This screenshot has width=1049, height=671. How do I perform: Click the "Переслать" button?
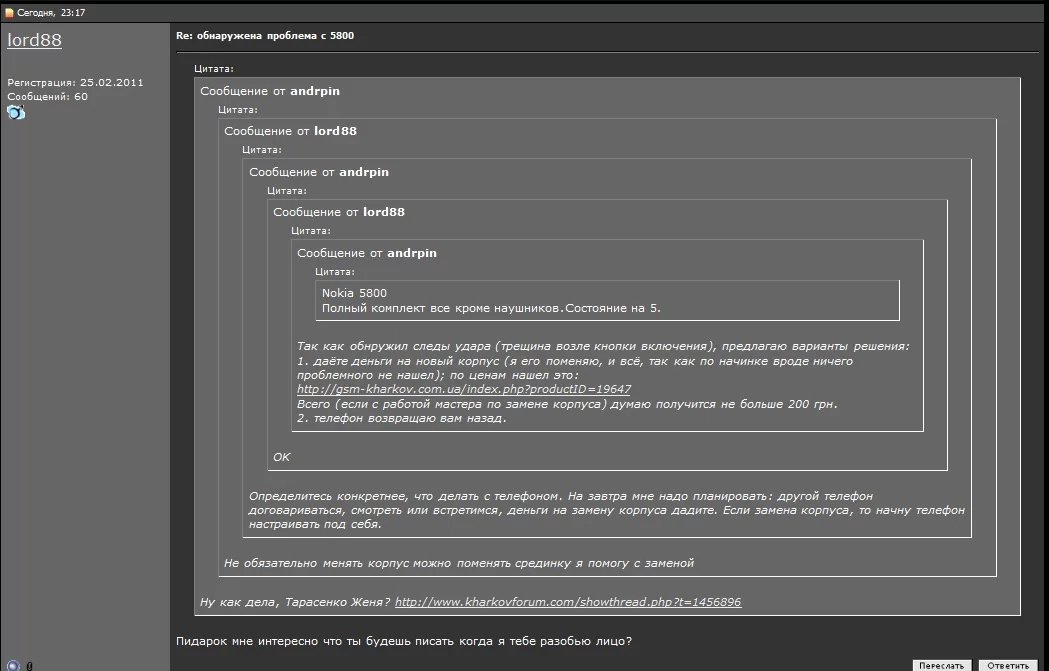(941, 666)
